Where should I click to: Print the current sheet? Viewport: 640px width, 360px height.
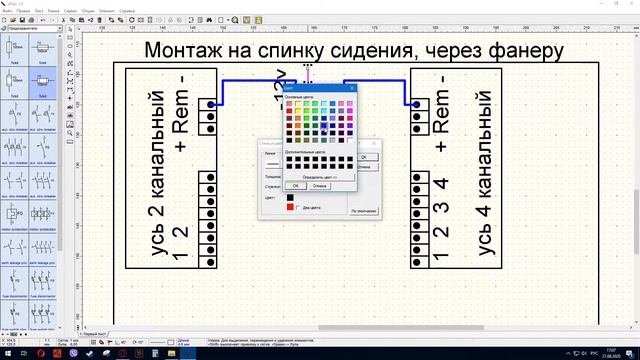coord(31,20)
